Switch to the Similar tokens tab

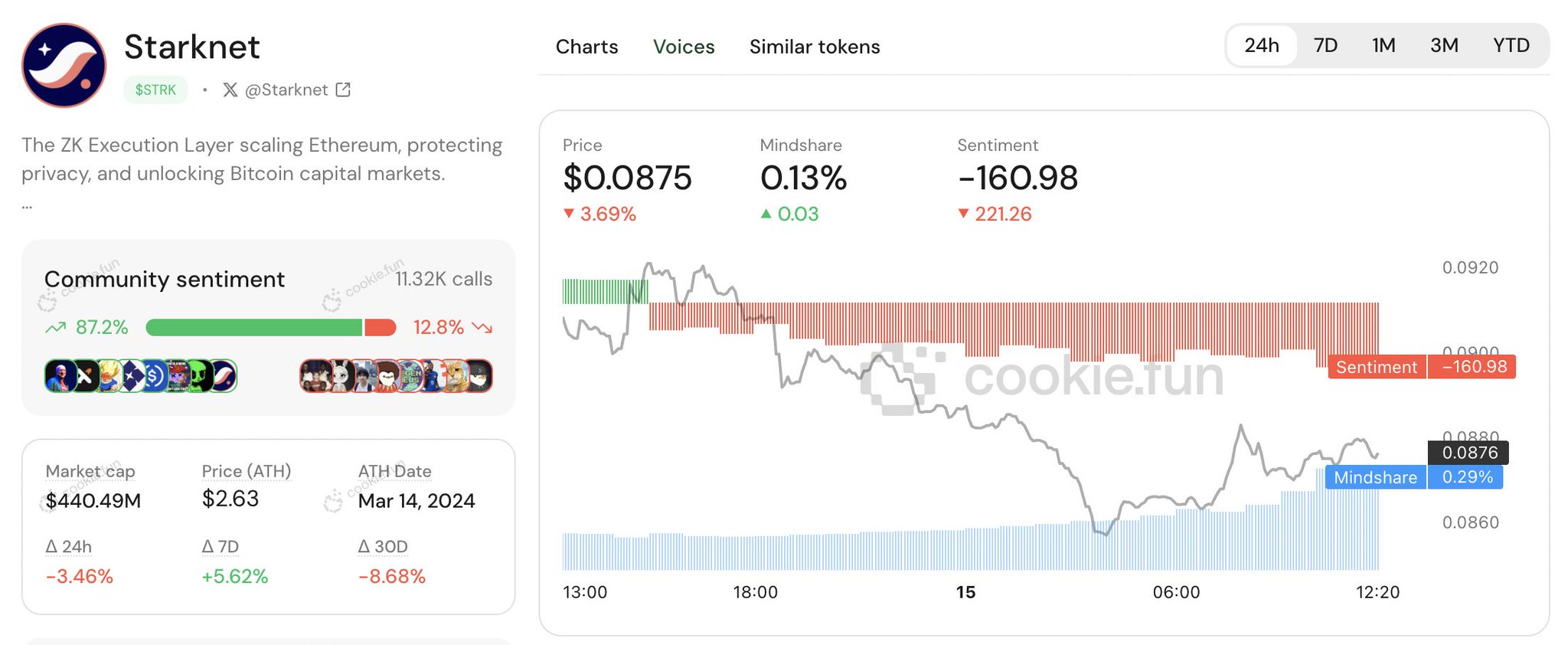coord(814,47)
